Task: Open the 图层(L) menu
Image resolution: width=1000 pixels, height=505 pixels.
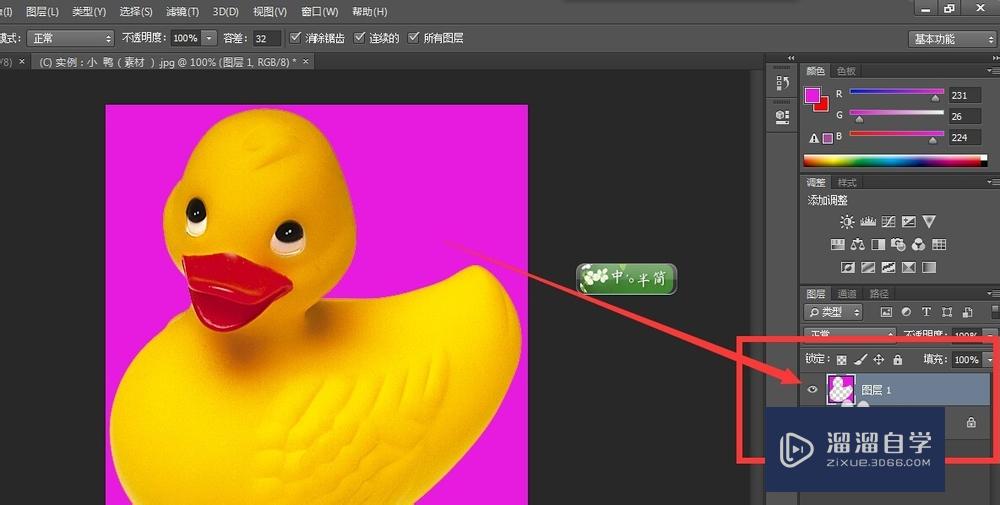Action: coord(42,11)
